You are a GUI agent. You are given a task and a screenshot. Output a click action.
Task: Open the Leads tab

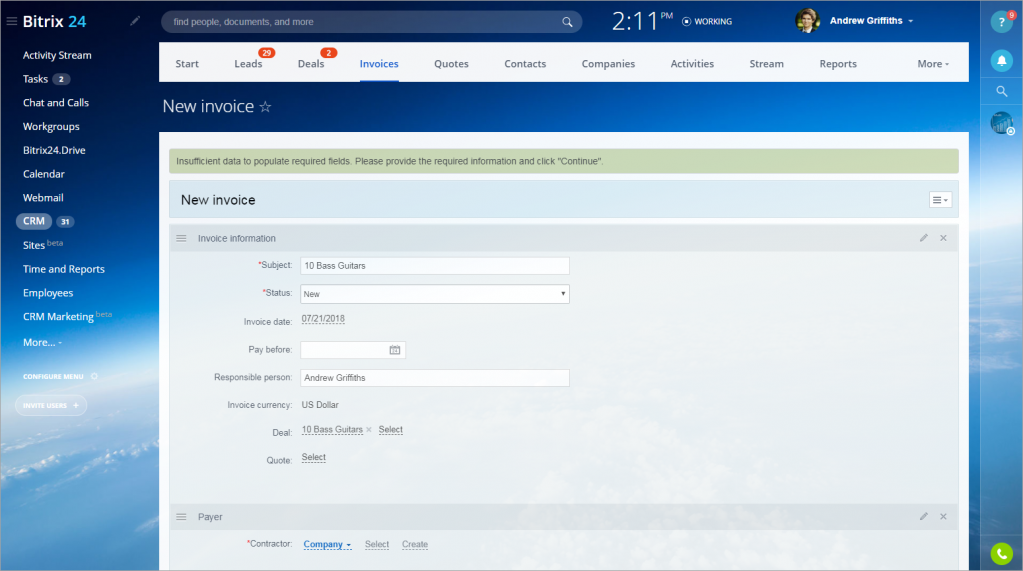248,64
